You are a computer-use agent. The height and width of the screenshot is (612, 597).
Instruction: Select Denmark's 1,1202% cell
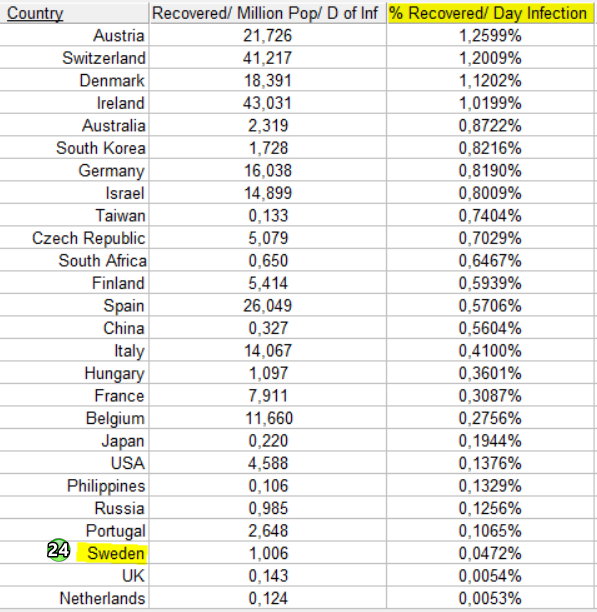coord(490,81)
